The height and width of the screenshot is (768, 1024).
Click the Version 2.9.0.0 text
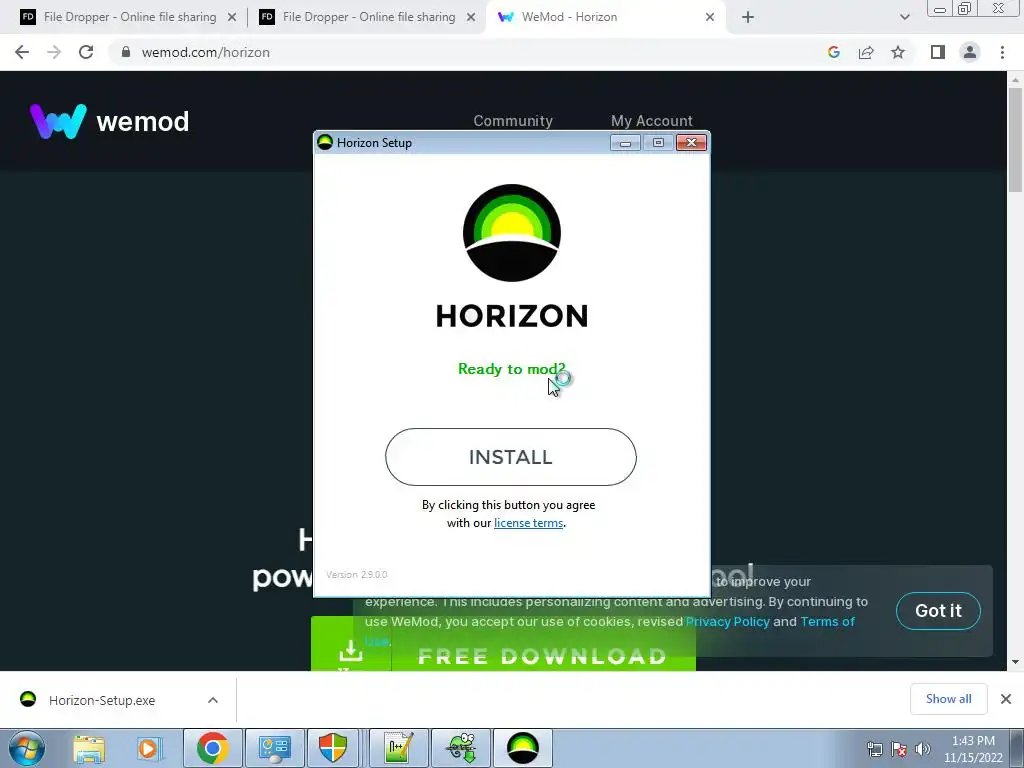357,575
